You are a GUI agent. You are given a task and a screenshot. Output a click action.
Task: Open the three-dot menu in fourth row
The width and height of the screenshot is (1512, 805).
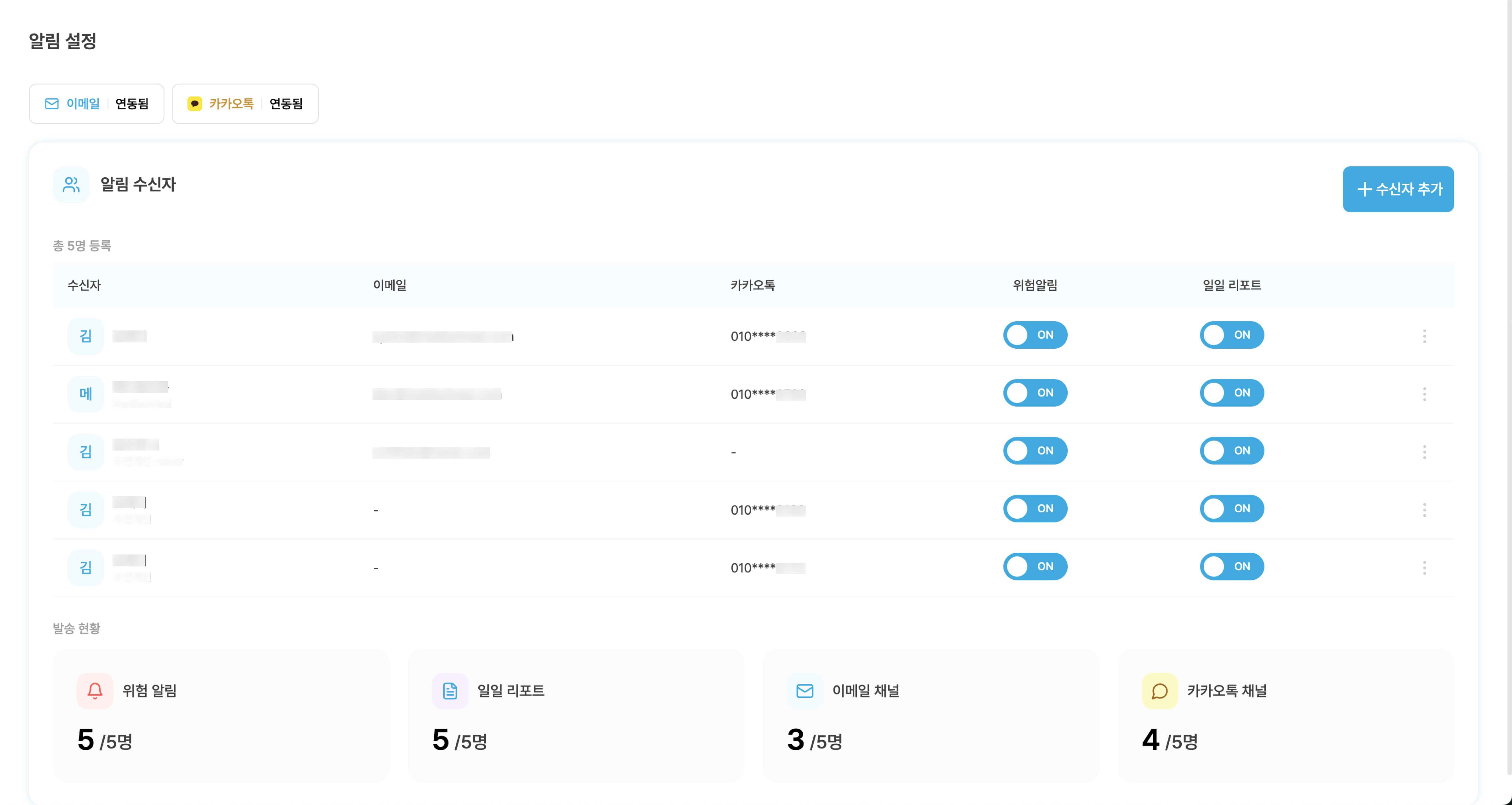1424,510
